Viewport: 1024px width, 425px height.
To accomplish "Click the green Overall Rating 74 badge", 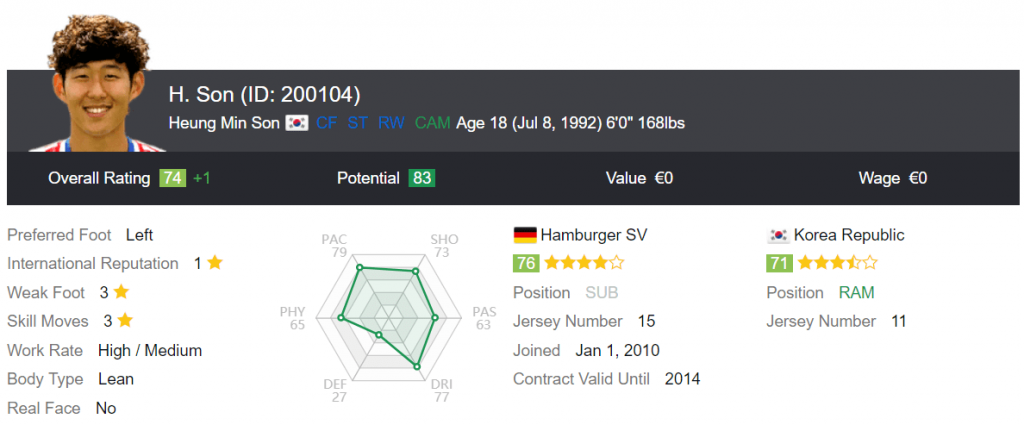I will [x=172, y=178].
